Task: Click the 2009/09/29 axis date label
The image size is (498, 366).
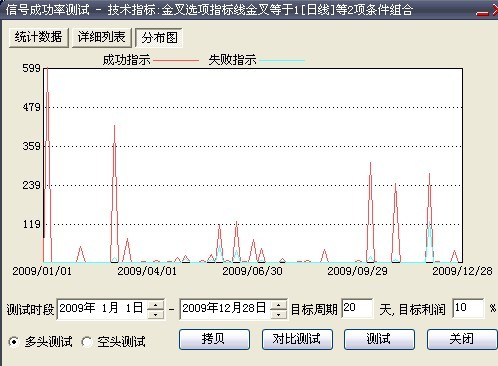Action: pos(357,271)
